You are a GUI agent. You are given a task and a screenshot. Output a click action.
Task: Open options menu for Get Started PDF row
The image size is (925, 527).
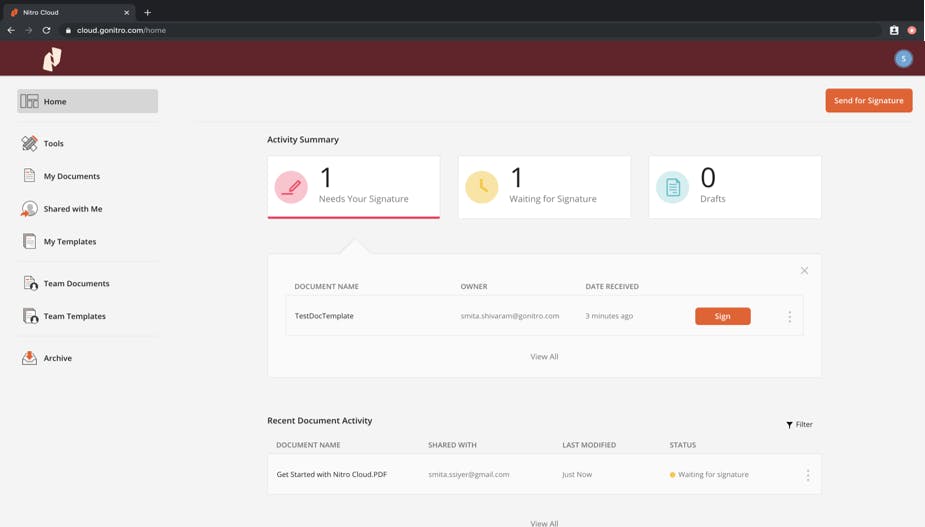click(808, 475)
